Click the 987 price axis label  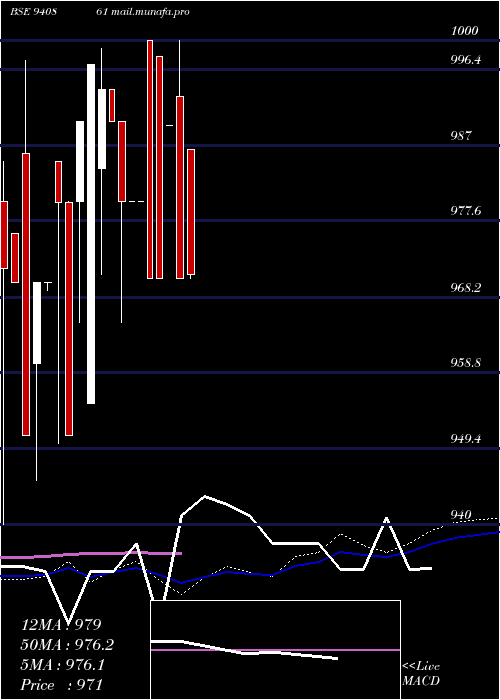(x=461, y=136)
